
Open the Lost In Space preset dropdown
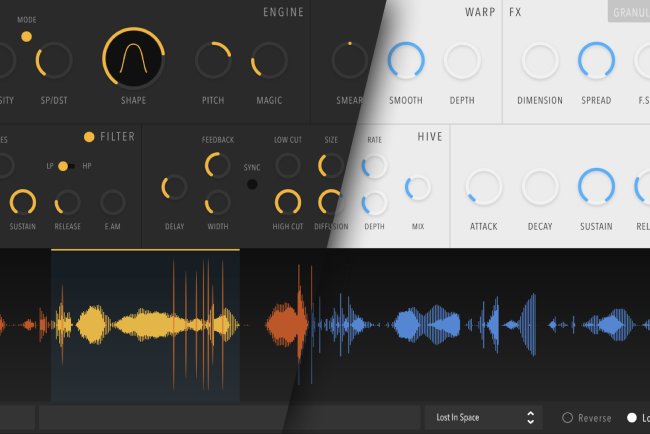tap(483, 417)
